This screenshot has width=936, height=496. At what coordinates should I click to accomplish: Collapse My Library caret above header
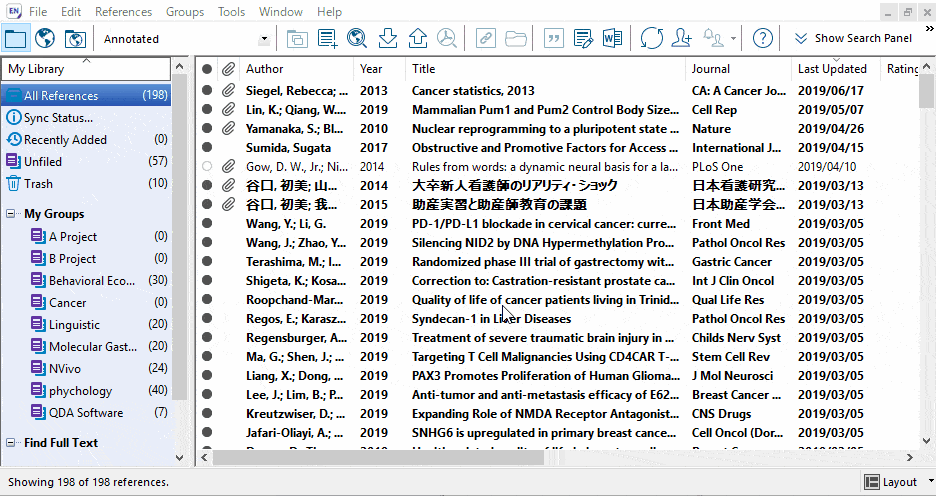coord(86,60)
